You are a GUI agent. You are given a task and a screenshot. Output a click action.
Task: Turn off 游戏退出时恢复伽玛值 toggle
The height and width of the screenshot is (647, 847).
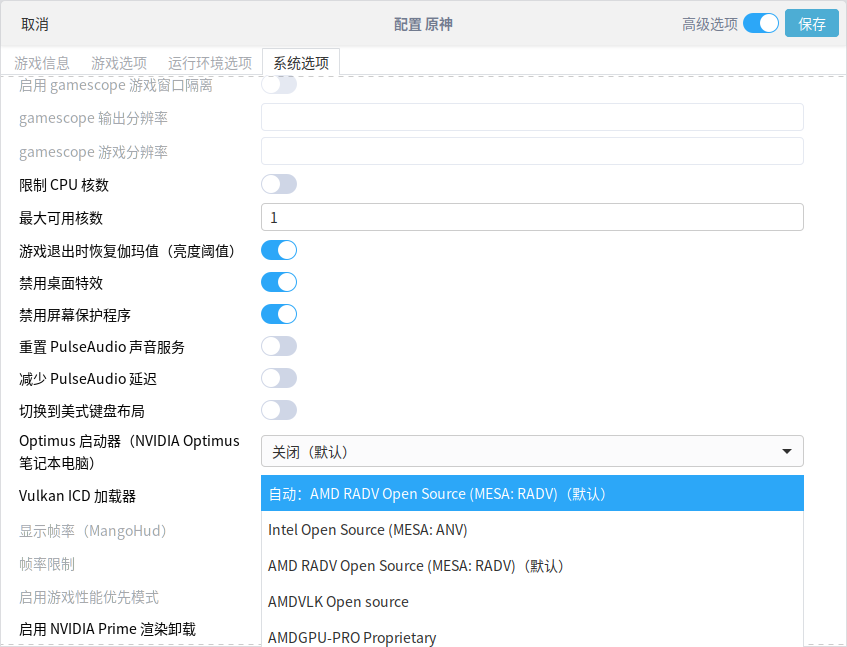tap(279, 250)
